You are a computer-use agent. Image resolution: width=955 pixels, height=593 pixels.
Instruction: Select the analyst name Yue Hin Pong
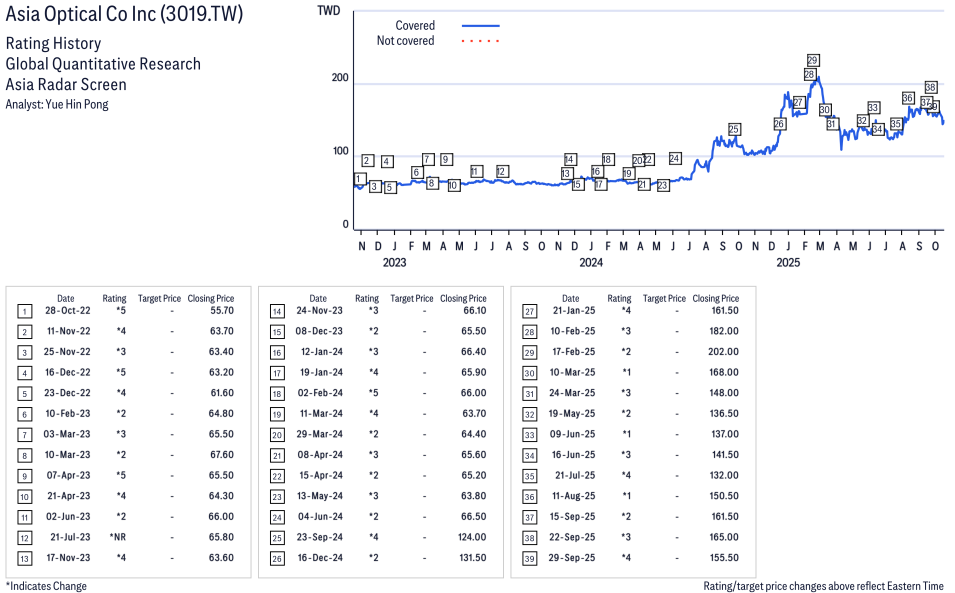coord(77,104)
